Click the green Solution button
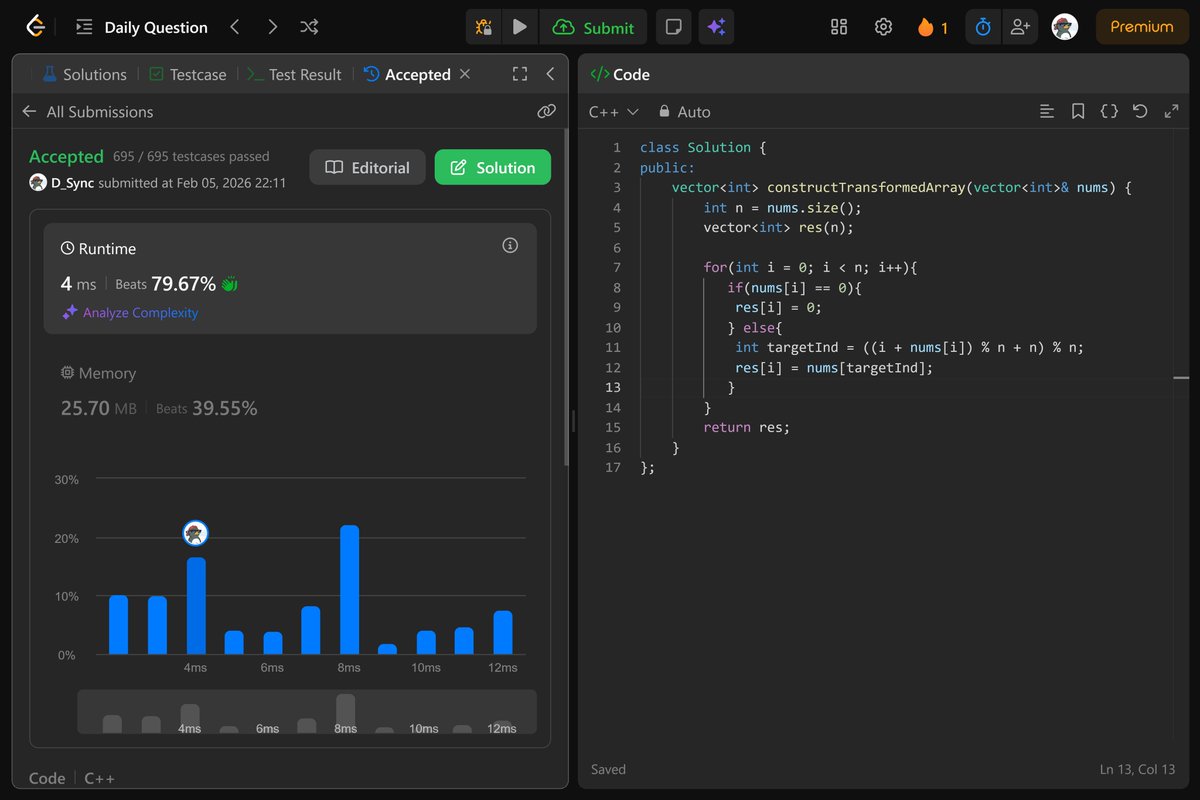 click(x=492, y=167)
